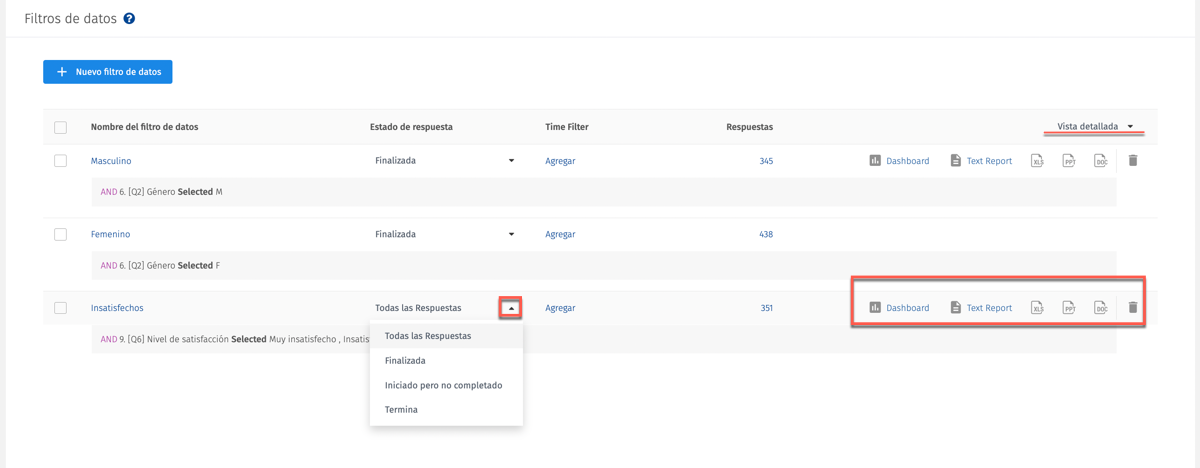Select Iniciado pero no completado option
Image resolution: width=1200 pixels, height=468 pixels.
(443, 385)
